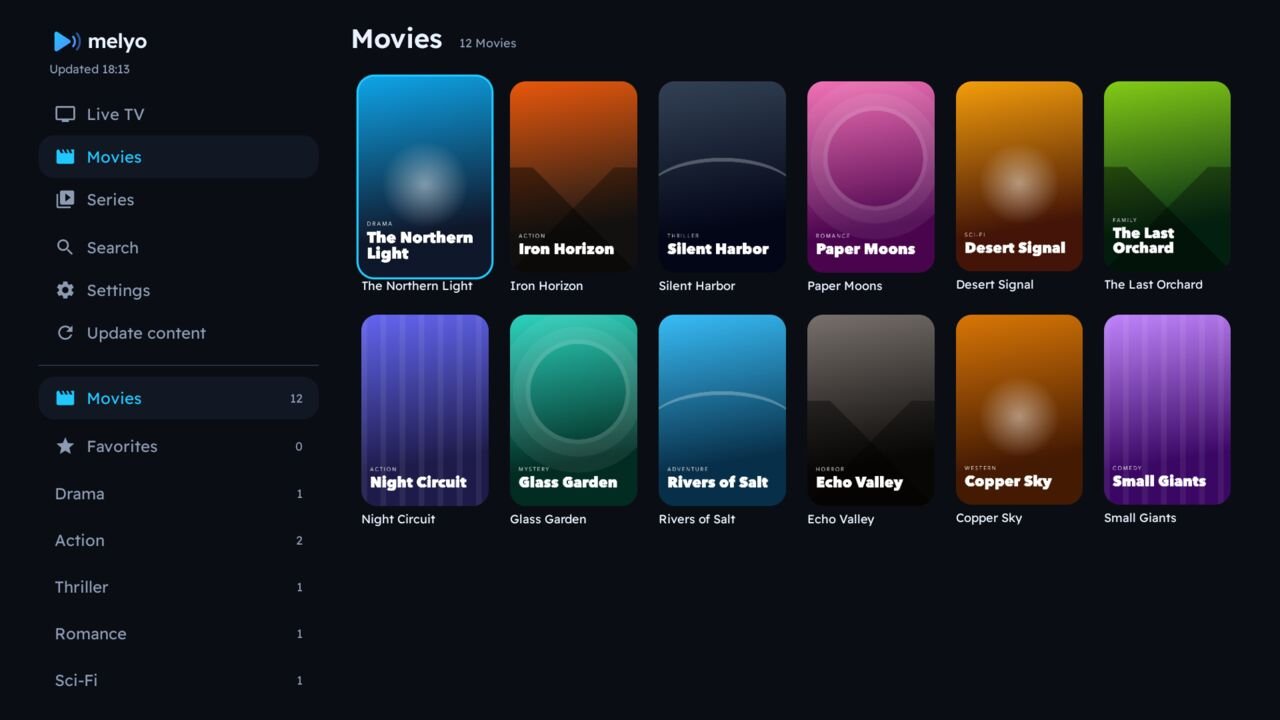Image resolution: width=1280 pixels, height=720 pixels.
Task: Filter movies by Sci-Fi category
Action: tap(179, 680)
